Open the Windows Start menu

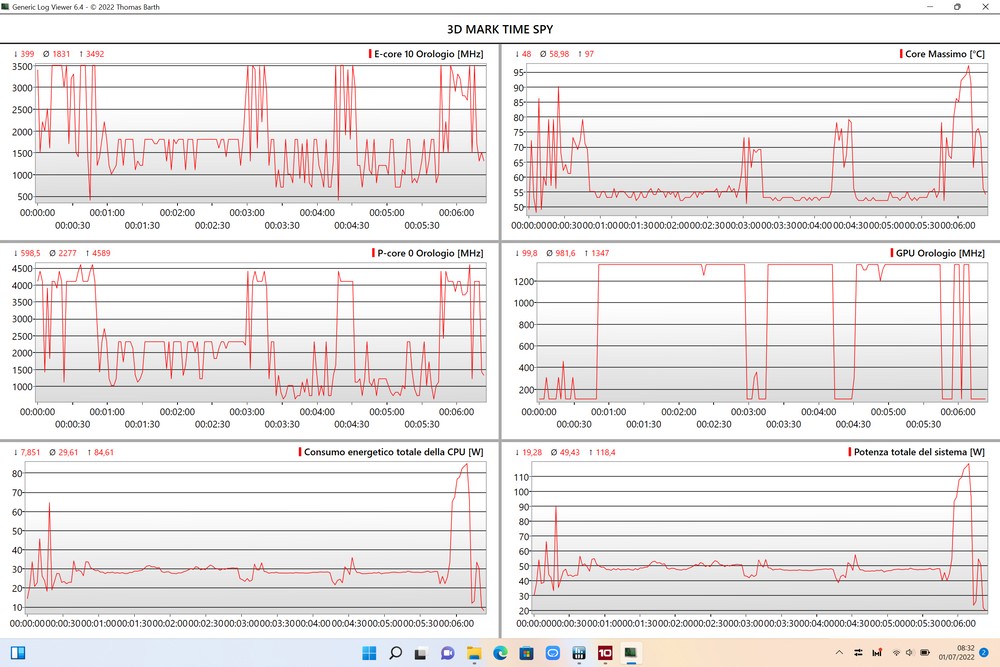[x=369, y=653]
